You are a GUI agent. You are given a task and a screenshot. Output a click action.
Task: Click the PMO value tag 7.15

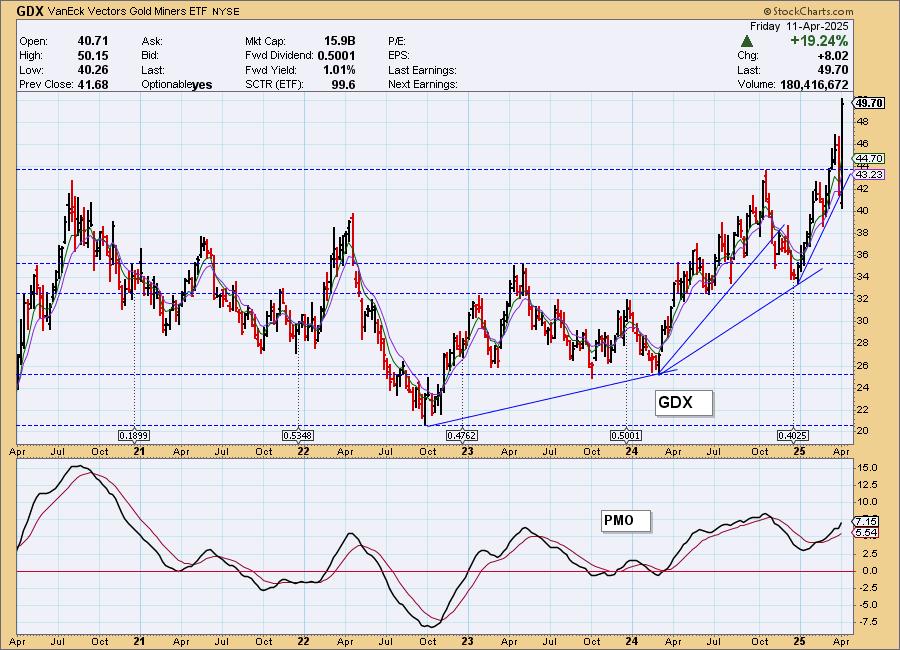coord(866,521)
